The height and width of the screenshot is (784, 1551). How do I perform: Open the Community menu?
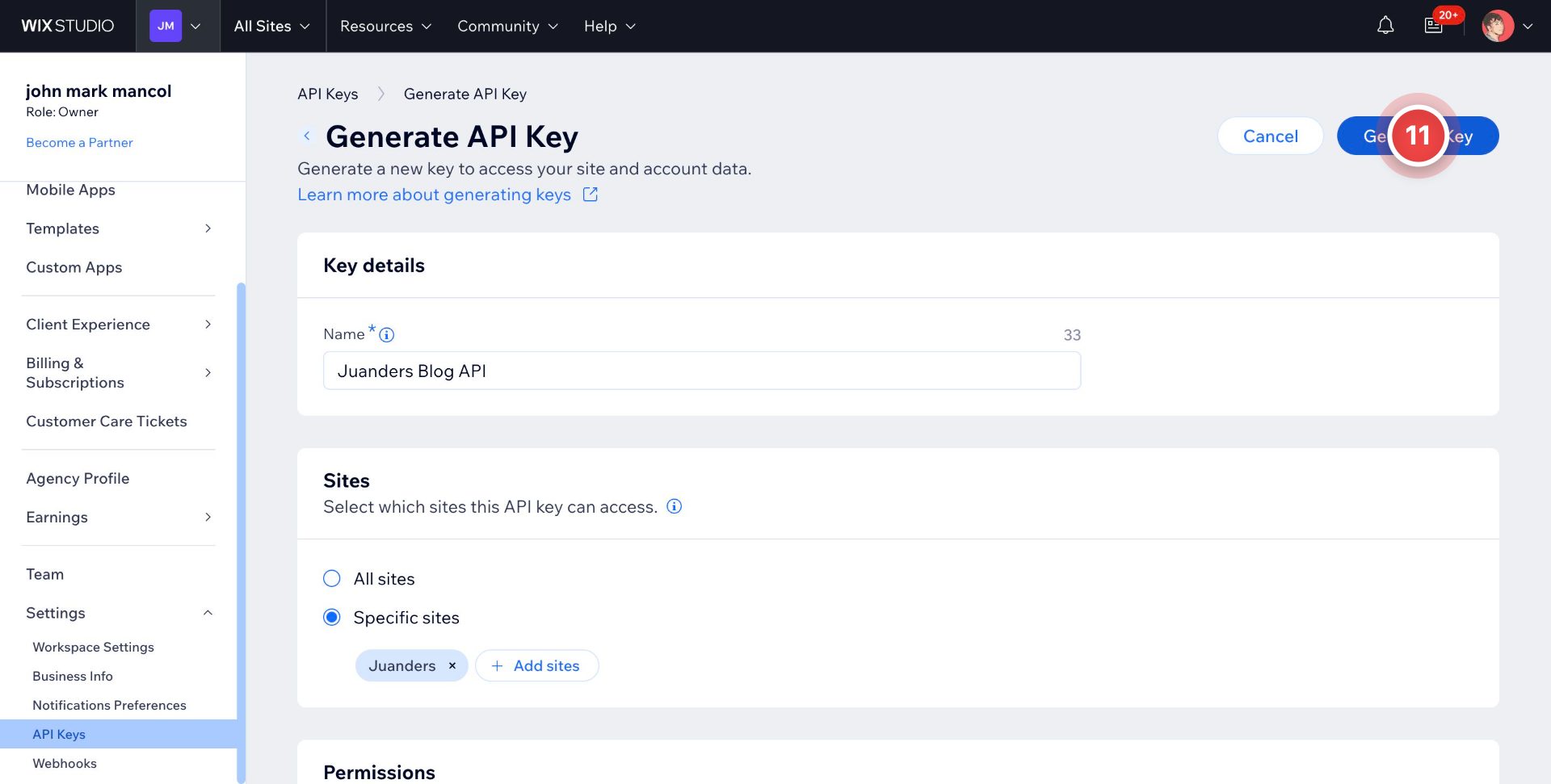pyautogui.click(x=508, y=26)
